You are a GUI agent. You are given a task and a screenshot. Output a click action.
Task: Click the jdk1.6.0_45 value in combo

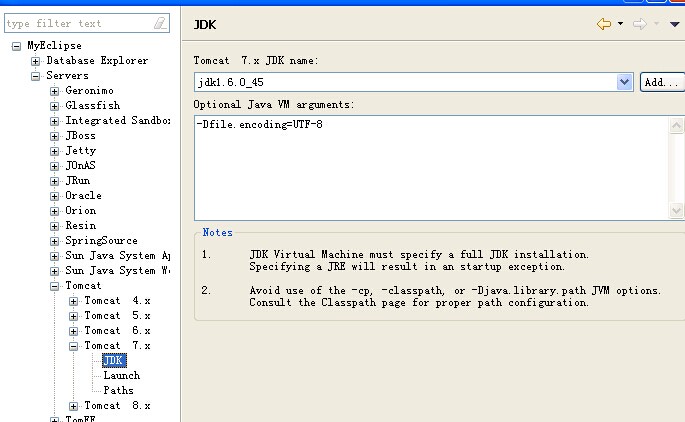[x=231, y=82]
